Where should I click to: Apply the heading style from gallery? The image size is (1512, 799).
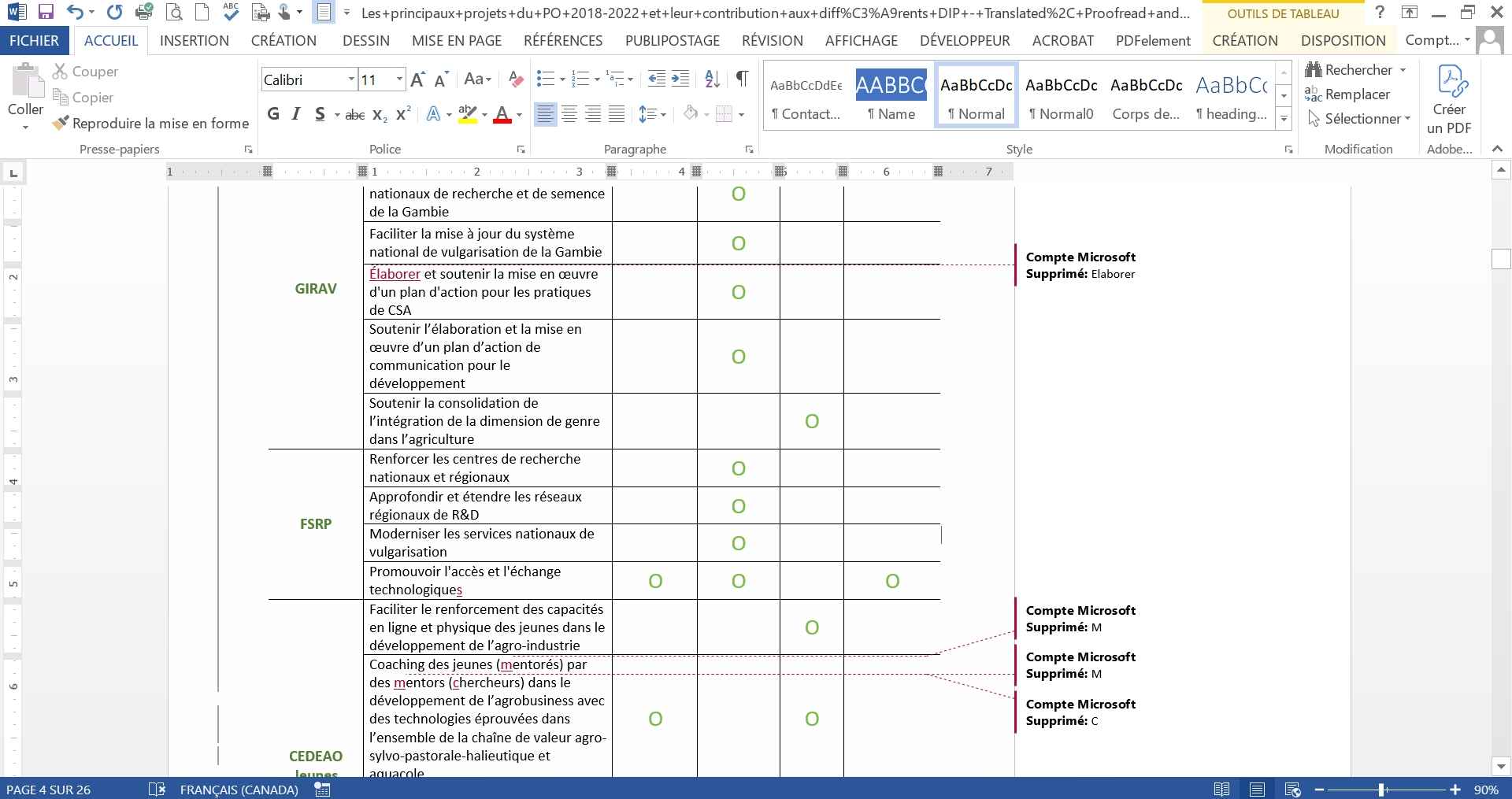tap(1232, 95)
